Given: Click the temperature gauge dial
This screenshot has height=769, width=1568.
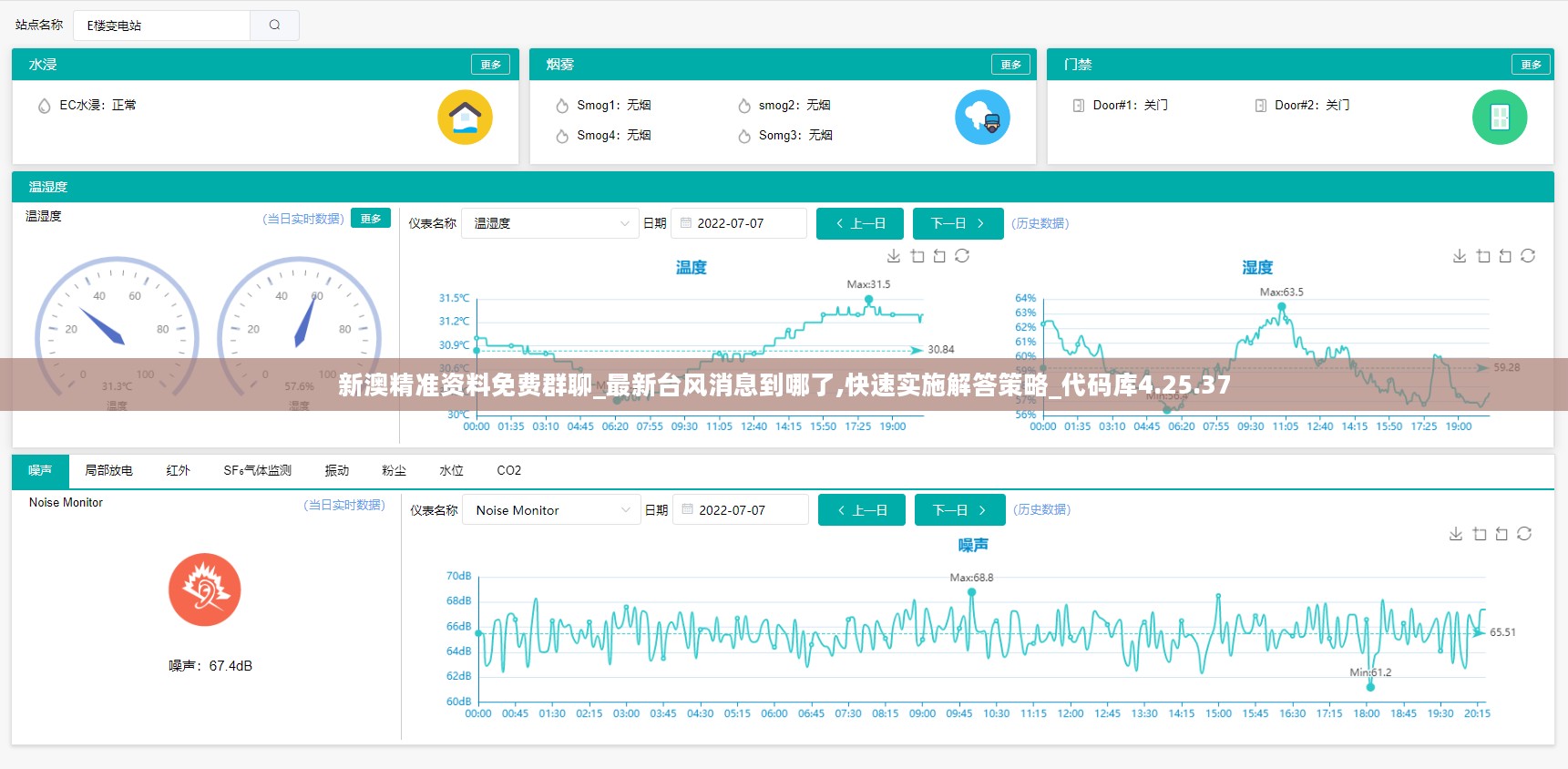Looking at the screenshot, I should click(117, 333).
